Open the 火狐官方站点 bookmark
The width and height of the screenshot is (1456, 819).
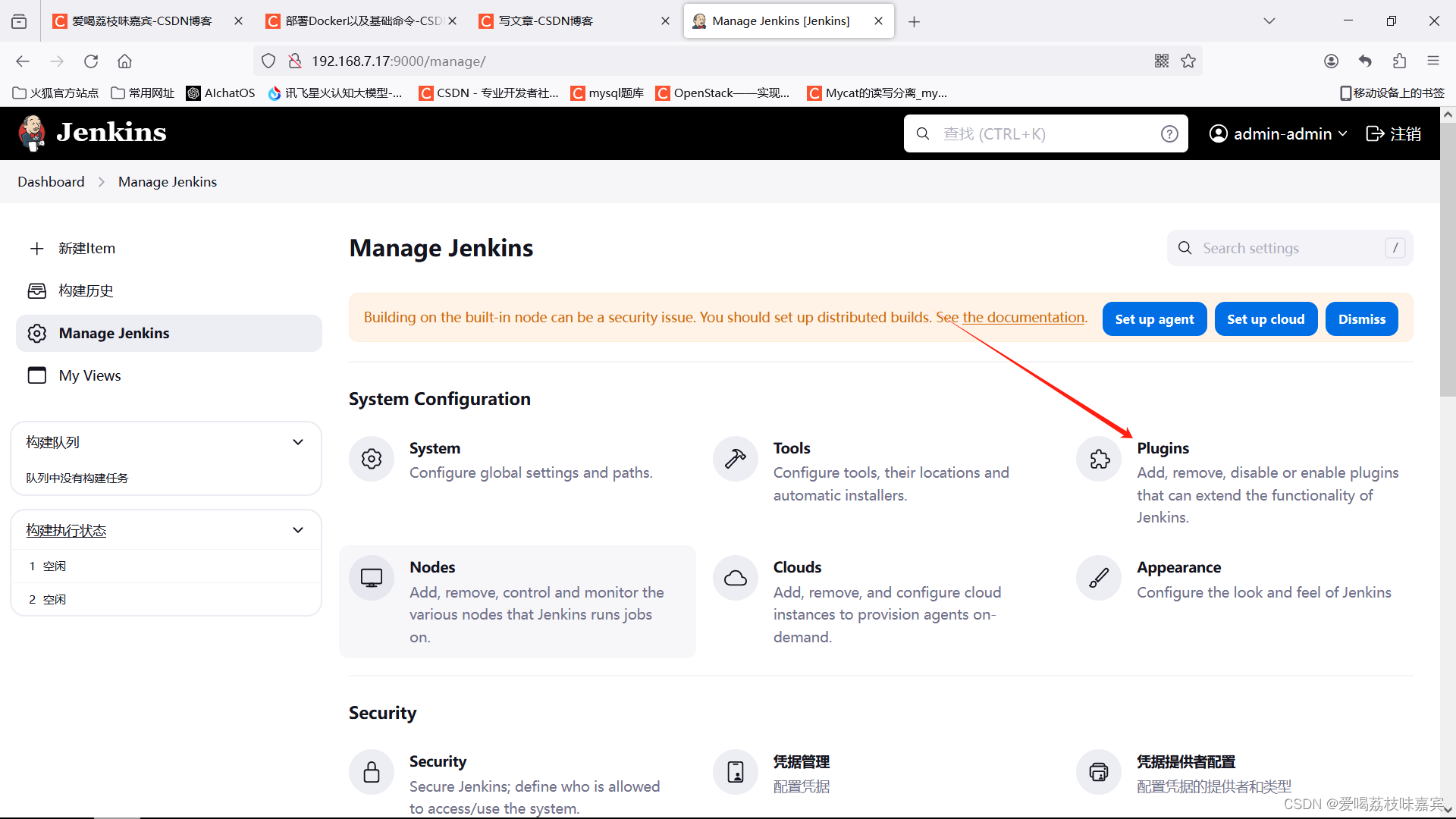click(x=56, y=93)
